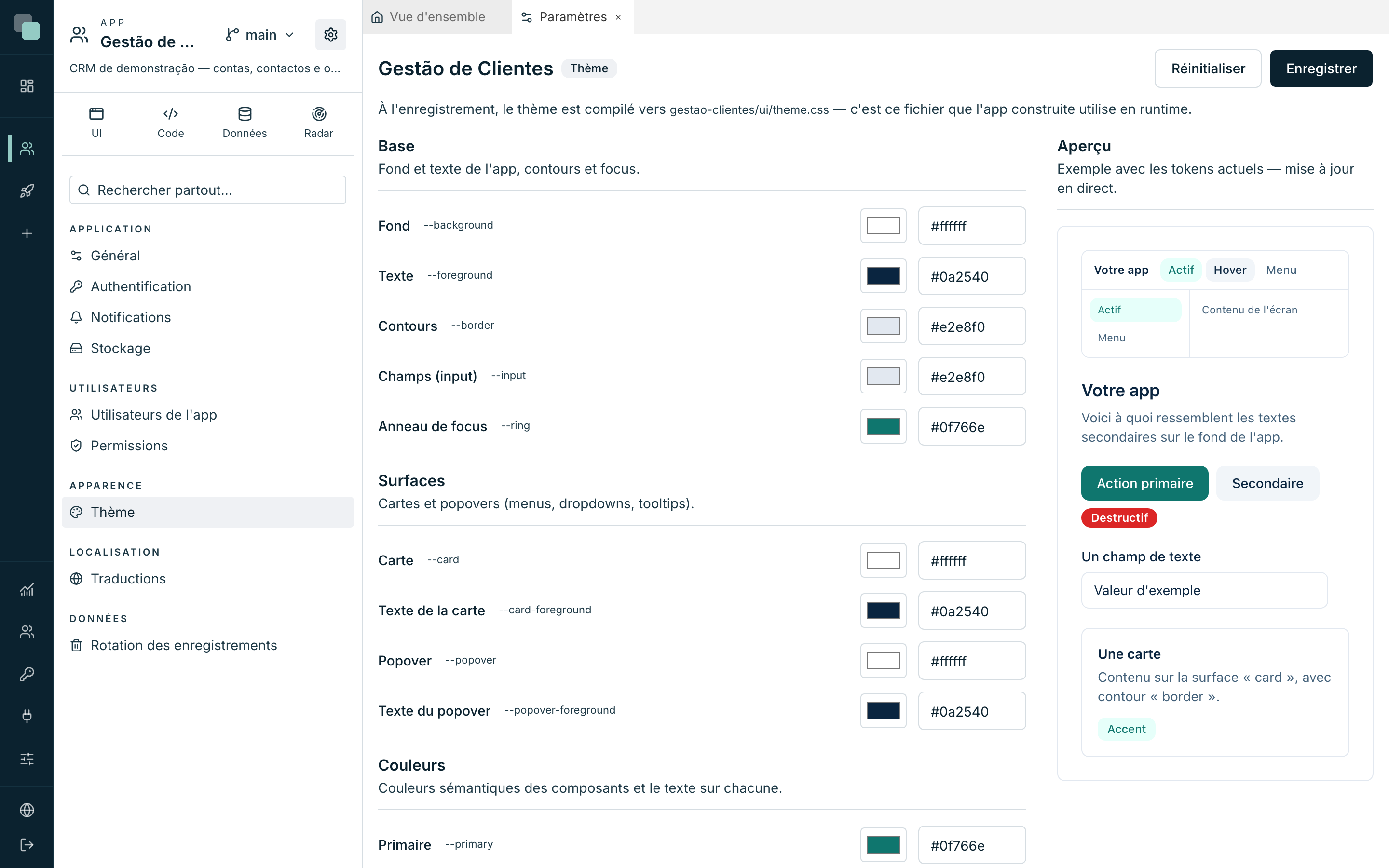Click the plus icon to add an app
Viewport: 1389px width, 868px height.
[x=27, y=234]
